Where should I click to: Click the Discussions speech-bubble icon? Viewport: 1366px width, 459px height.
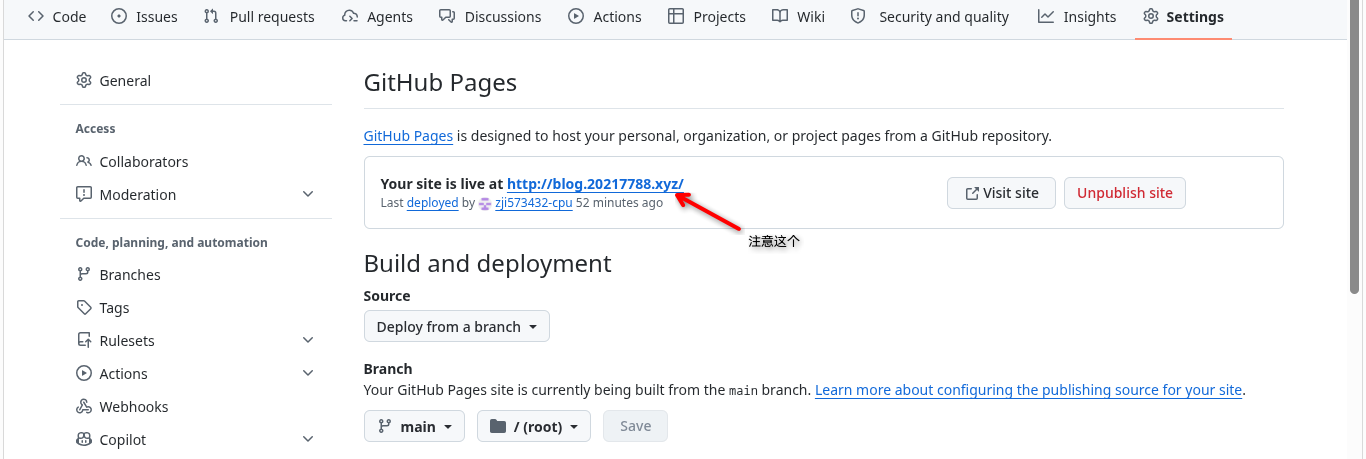(448, 17)
